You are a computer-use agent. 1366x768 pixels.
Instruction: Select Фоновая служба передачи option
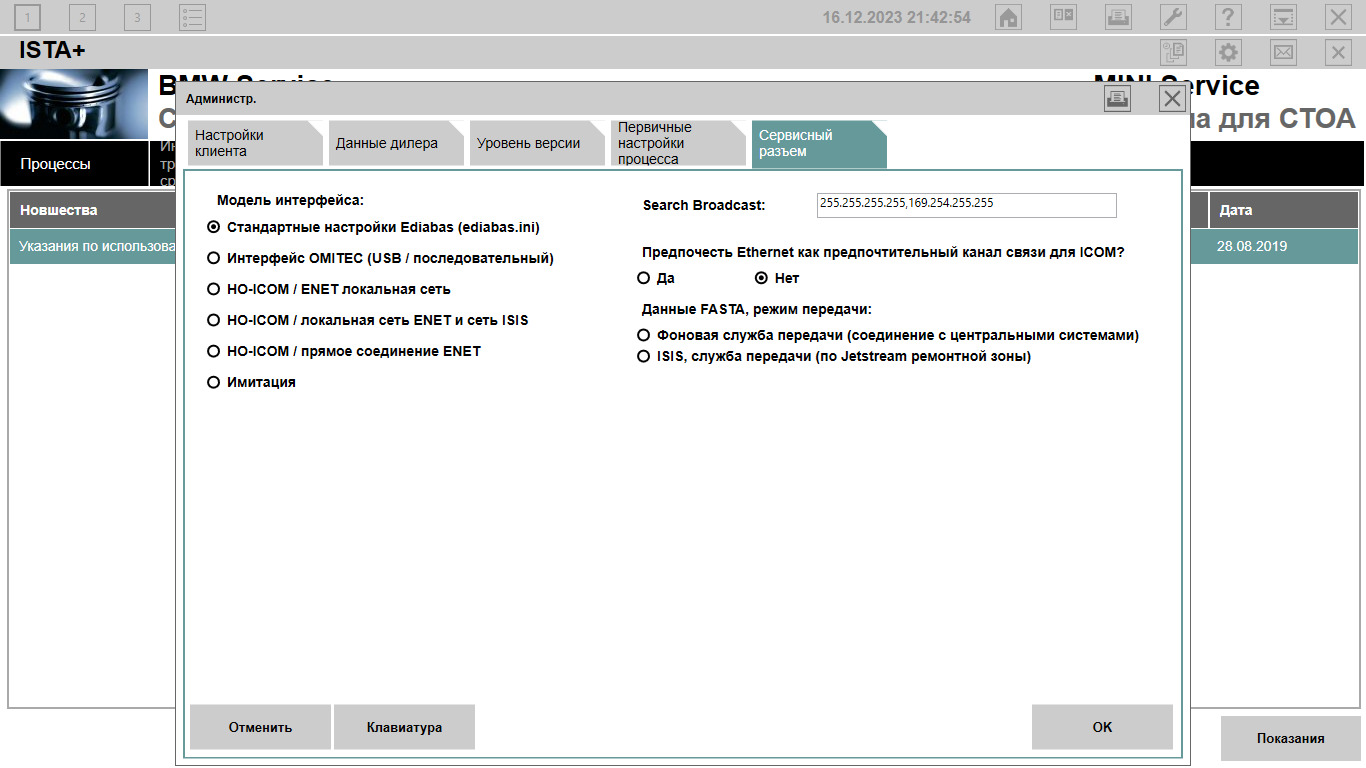pyautogui.click(x=644, y=335)
